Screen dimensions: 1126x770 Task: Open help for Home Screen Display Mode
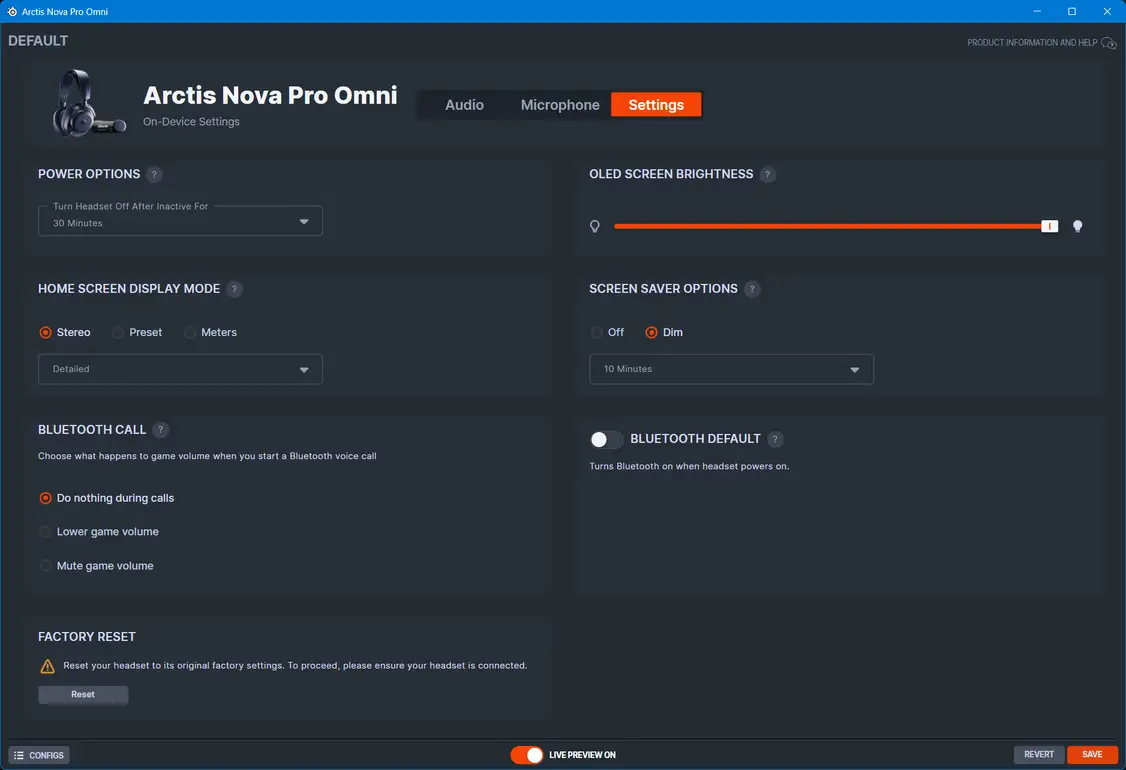pyautogui.click(x=234, y=289)
